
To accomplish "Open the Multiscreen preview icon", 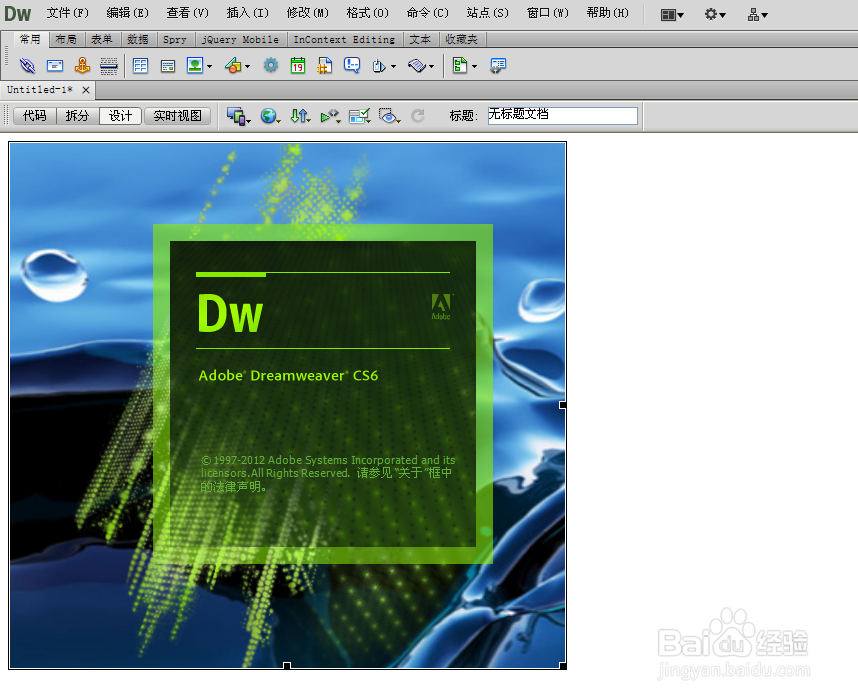I will 238,116.
